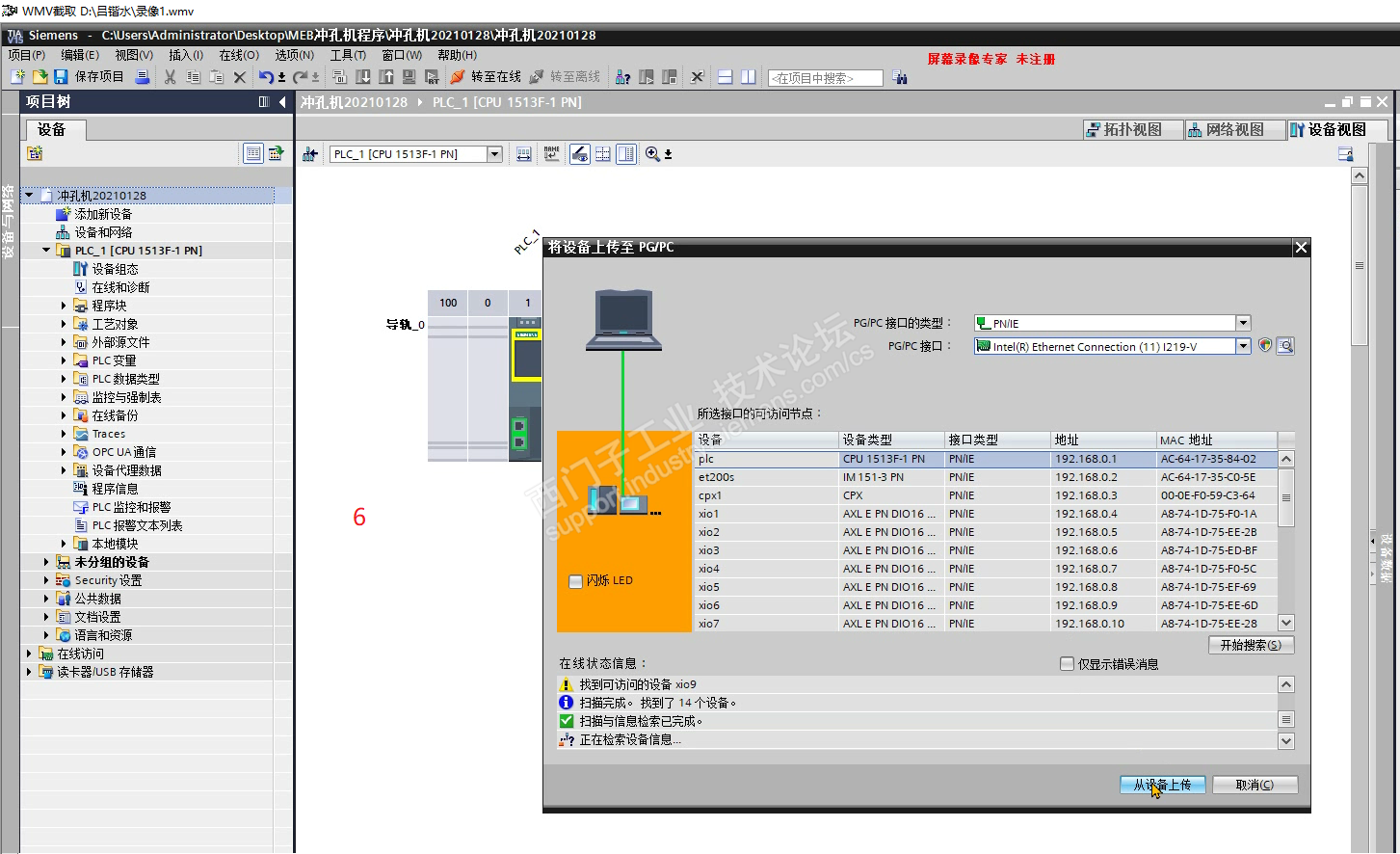This screenshot has width=1400, height=854.
Task: Click the Cut scissors icon
Action: (171, 77)
